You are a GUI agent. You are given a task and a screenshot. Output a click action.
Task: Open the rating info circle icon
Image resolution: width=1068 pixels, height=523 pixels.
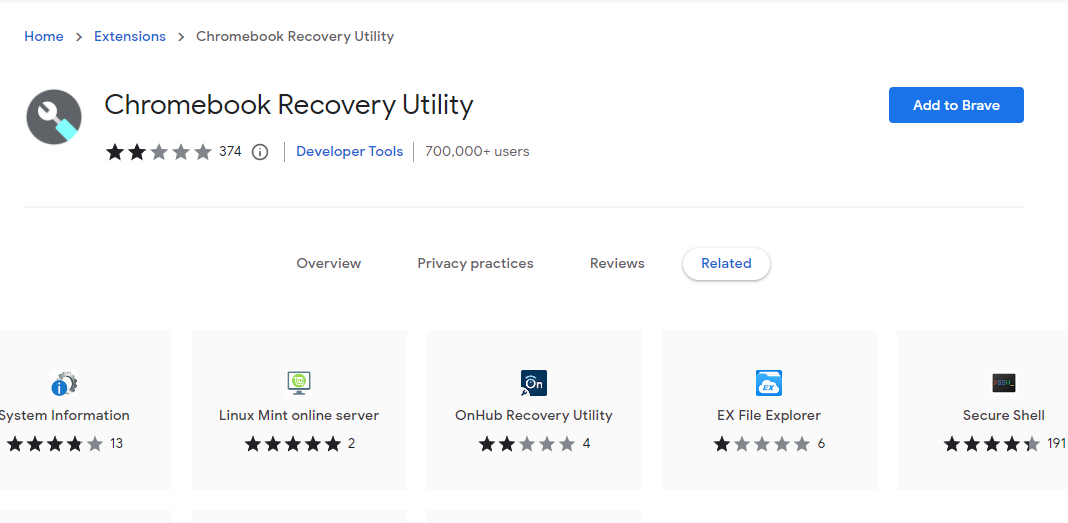[x=260, y=152]
